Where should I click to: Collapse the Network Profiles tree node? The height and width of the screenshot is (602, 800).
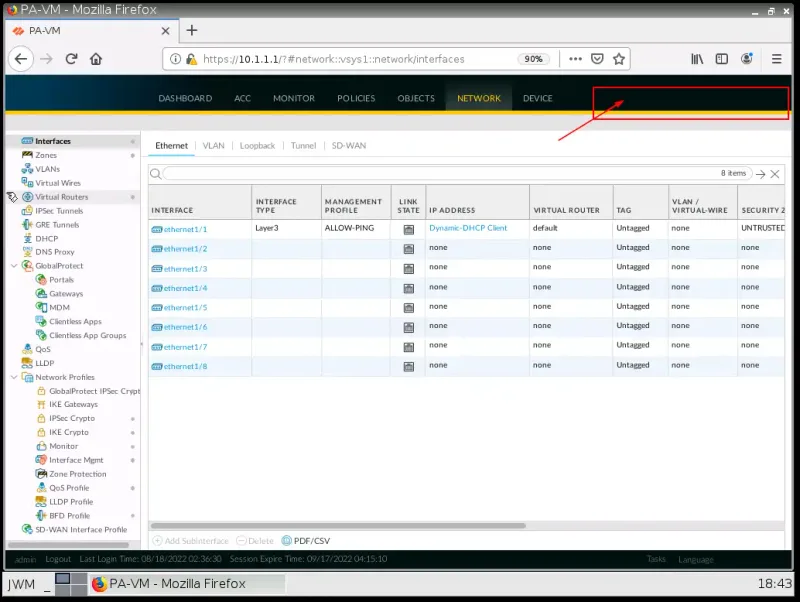pos(14,378)
